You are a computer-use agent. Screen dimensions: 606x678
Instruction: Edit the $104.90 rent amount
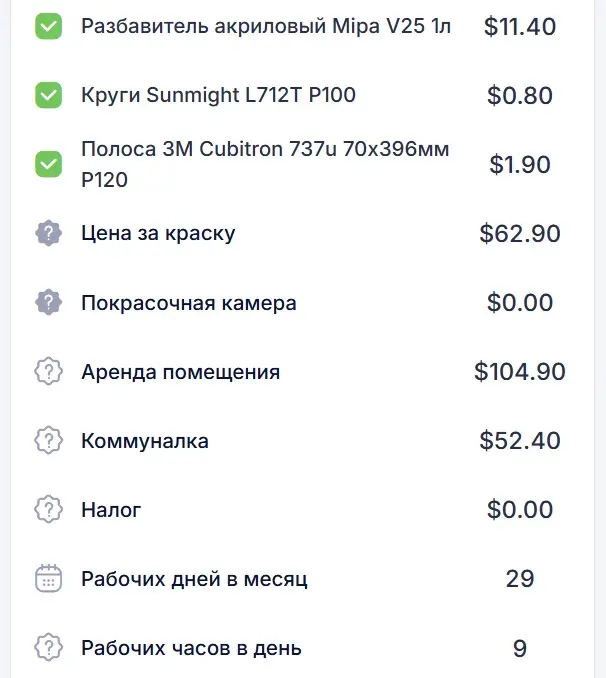[x=519, y=372]
